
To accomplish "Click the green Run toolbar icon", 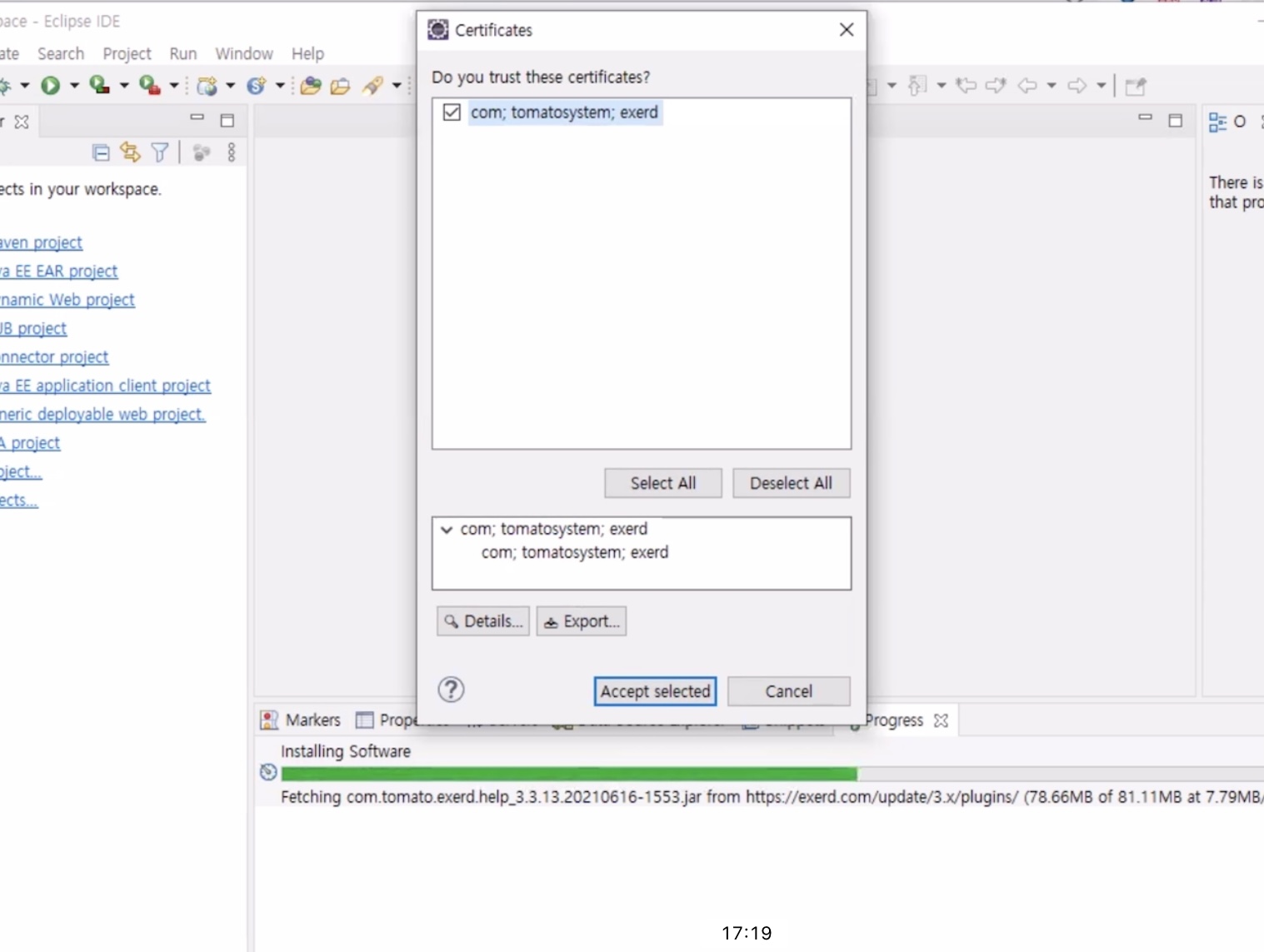I will click(50, 85).
